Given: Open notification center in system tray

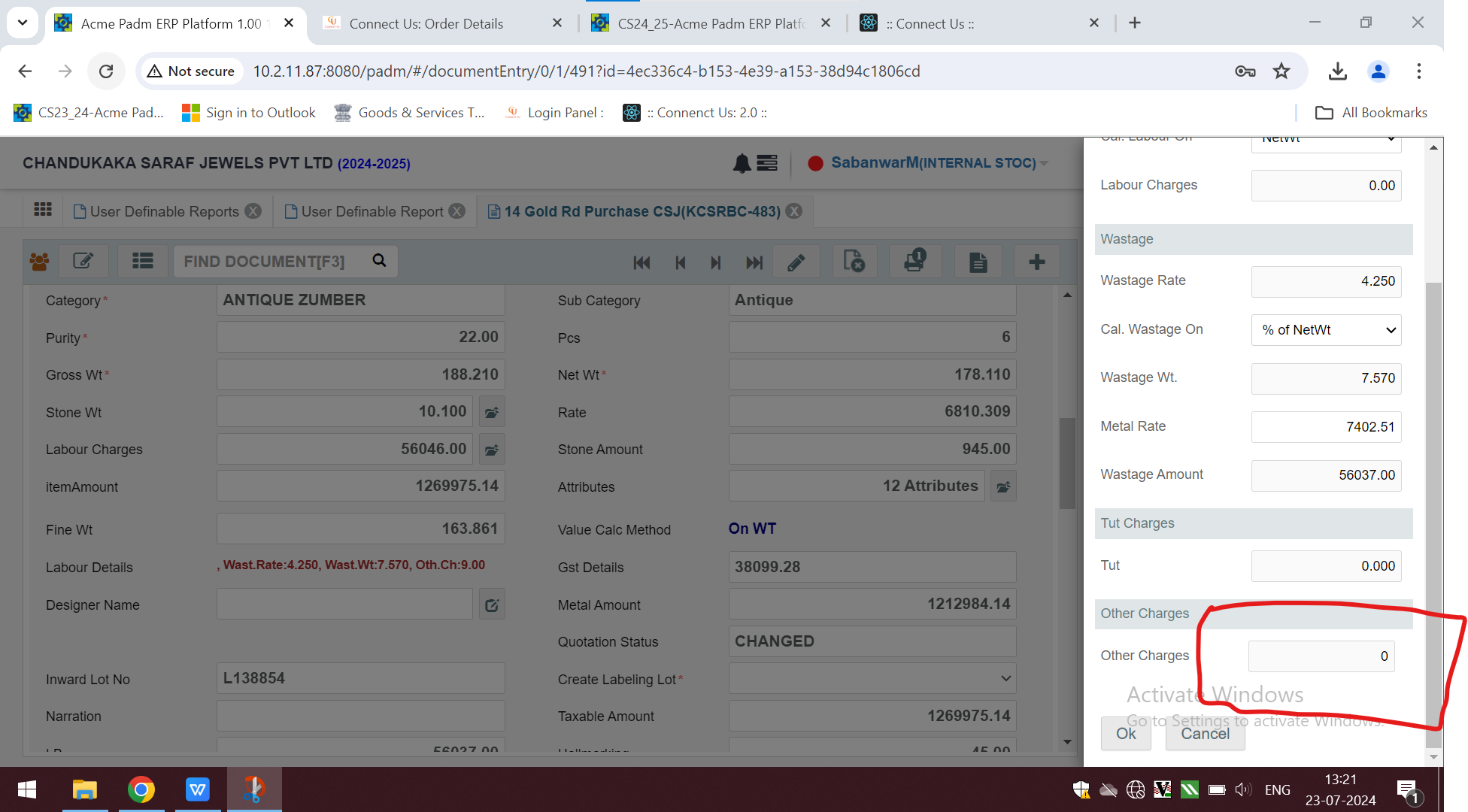Looking at the screenshot, I should (1408, 791).
